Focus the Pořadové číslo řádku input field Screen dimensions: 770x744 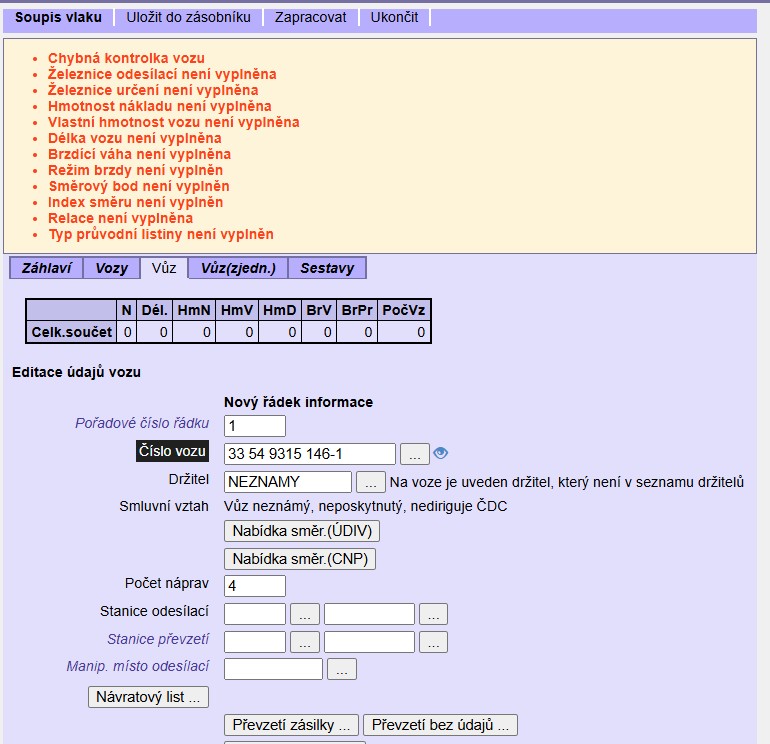click(255, 426)
